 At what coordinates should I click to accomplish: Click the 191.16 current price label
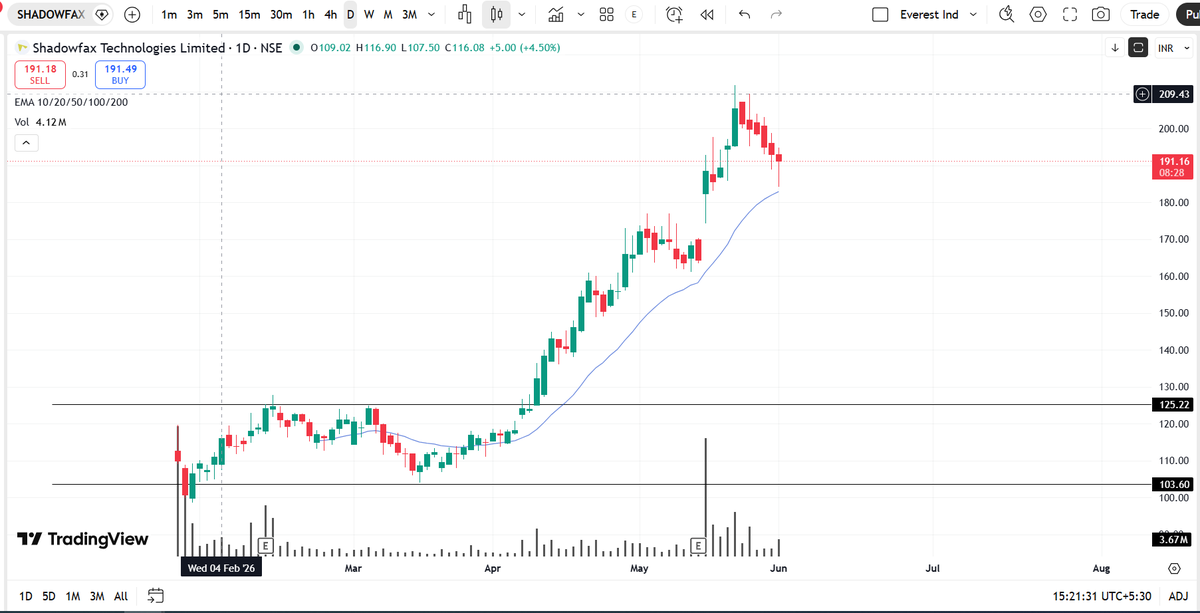pyautogui.click(x=1173, y=166)
